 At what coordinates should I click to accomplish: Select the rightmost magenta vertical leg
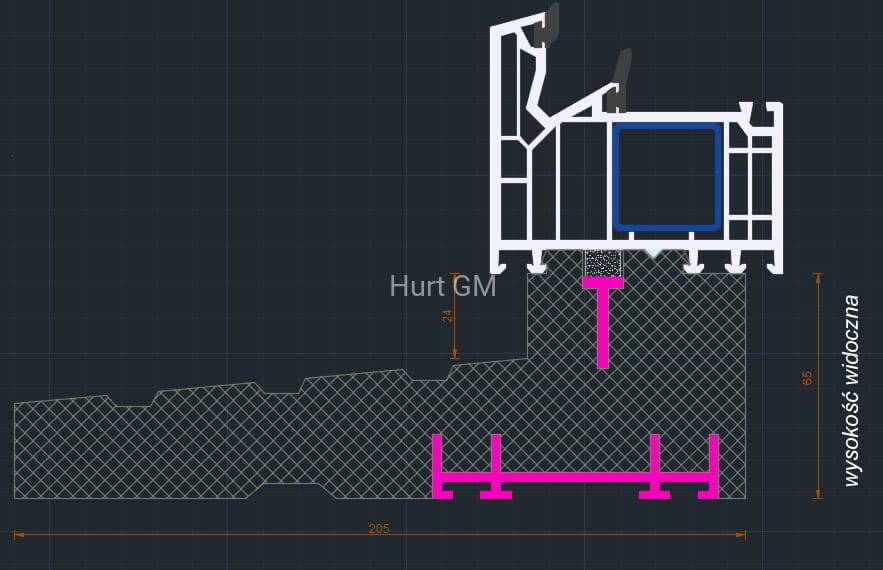tap(713, 463)
